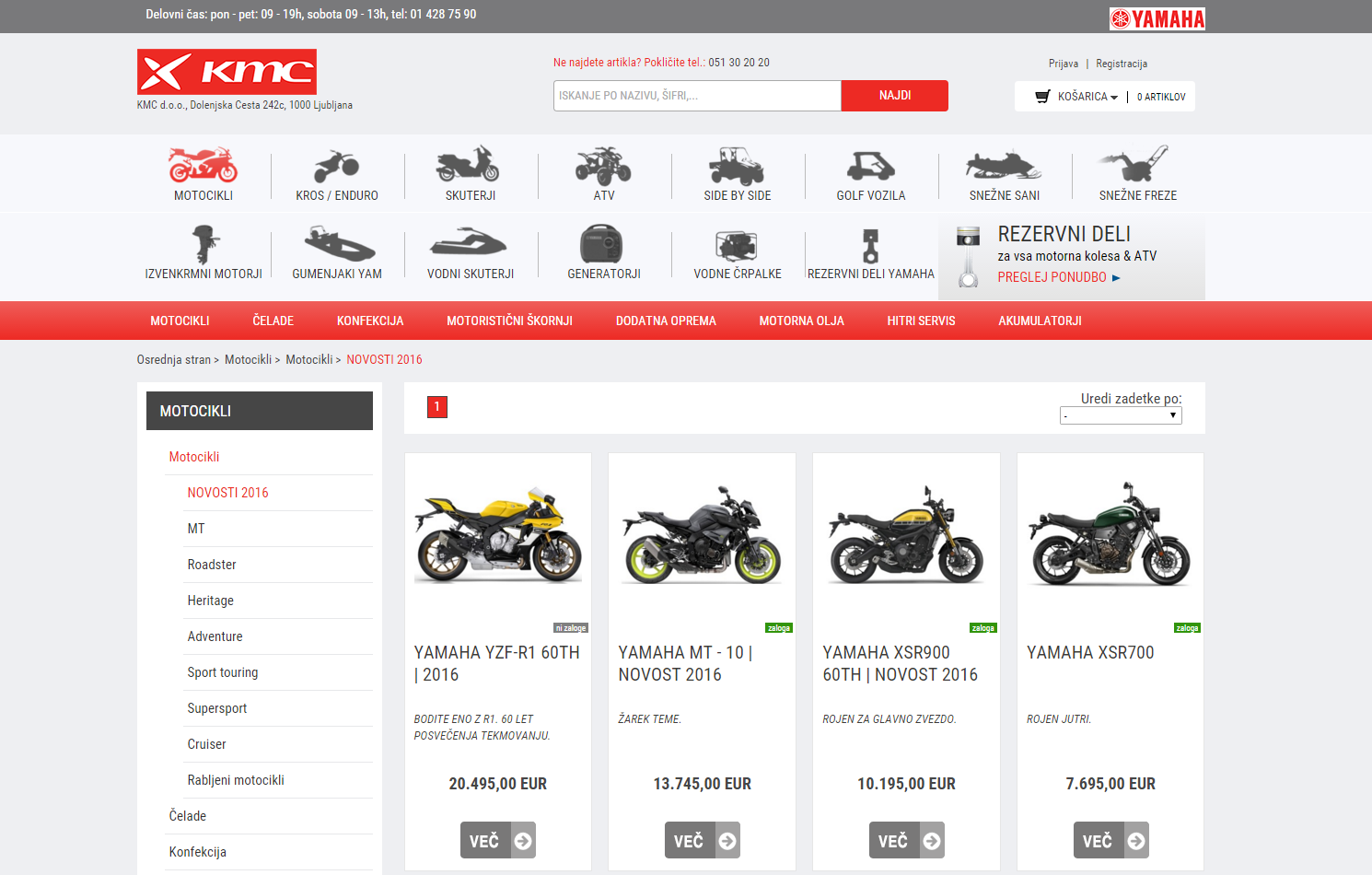Screen dimensions: 1372x875
Task: Expand the Košarica cart dropdown
Action: pos(1087,97)
